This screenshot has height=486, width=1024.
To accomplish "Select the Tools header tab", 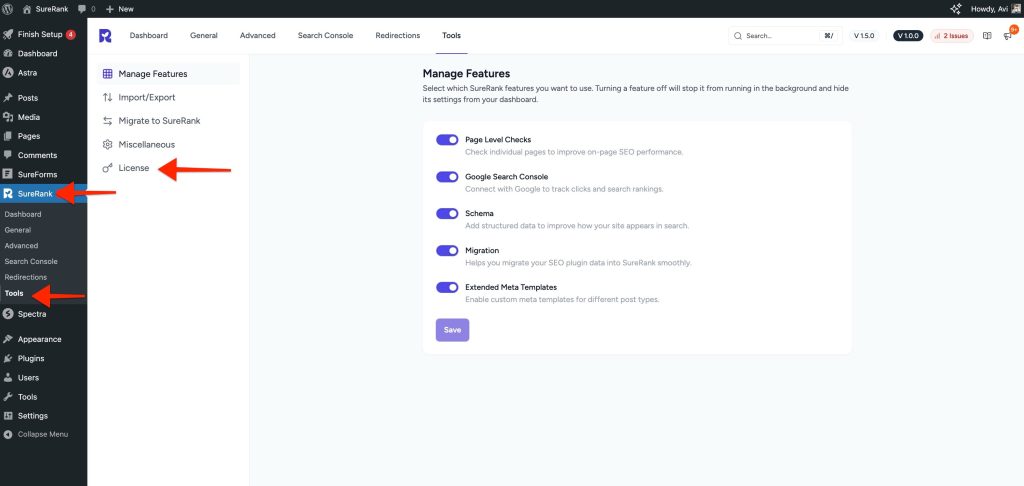I will point(451,35).
